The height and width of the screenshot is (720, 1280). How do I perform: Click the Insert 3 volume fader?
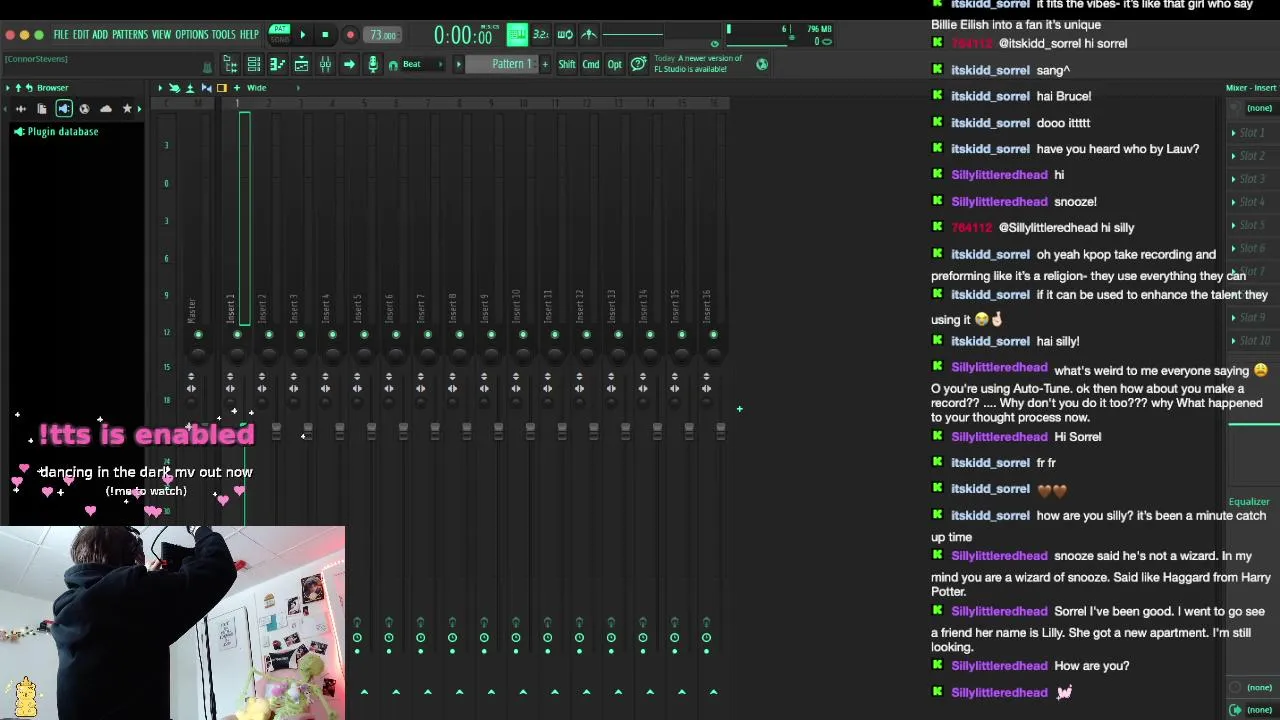point(308,431)
